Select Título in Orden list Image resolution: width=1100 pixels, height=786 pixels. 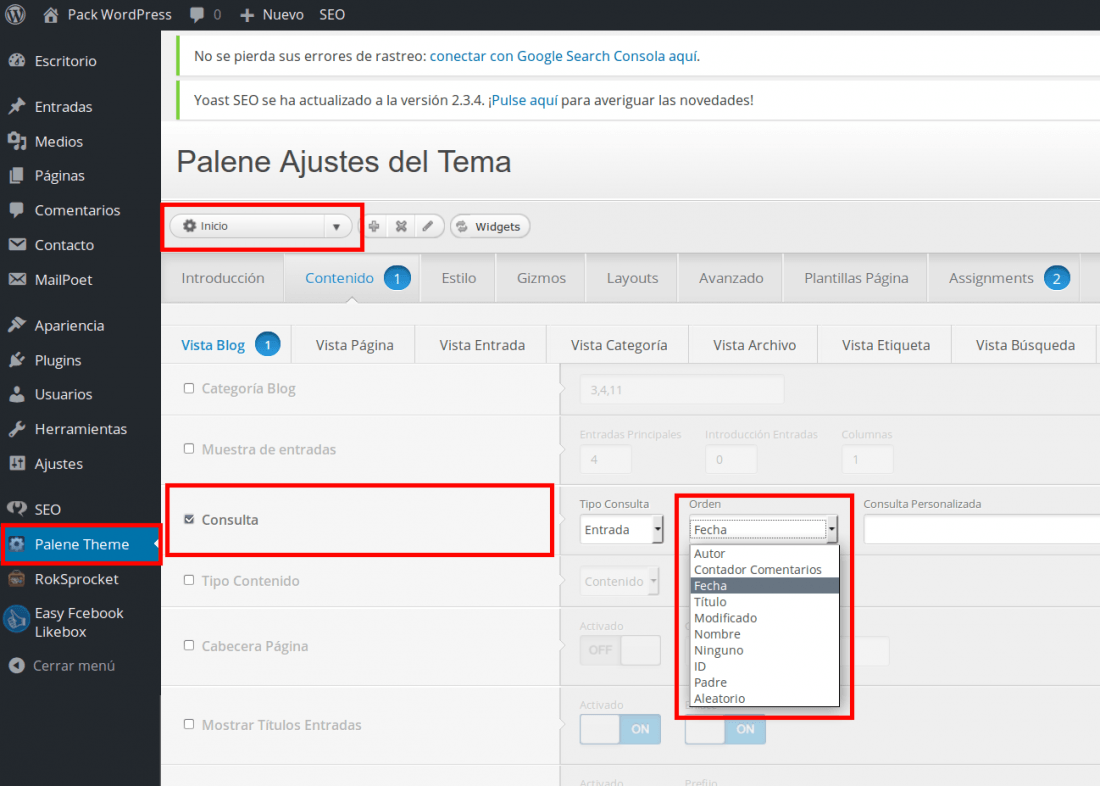click(x=765, y=602)
